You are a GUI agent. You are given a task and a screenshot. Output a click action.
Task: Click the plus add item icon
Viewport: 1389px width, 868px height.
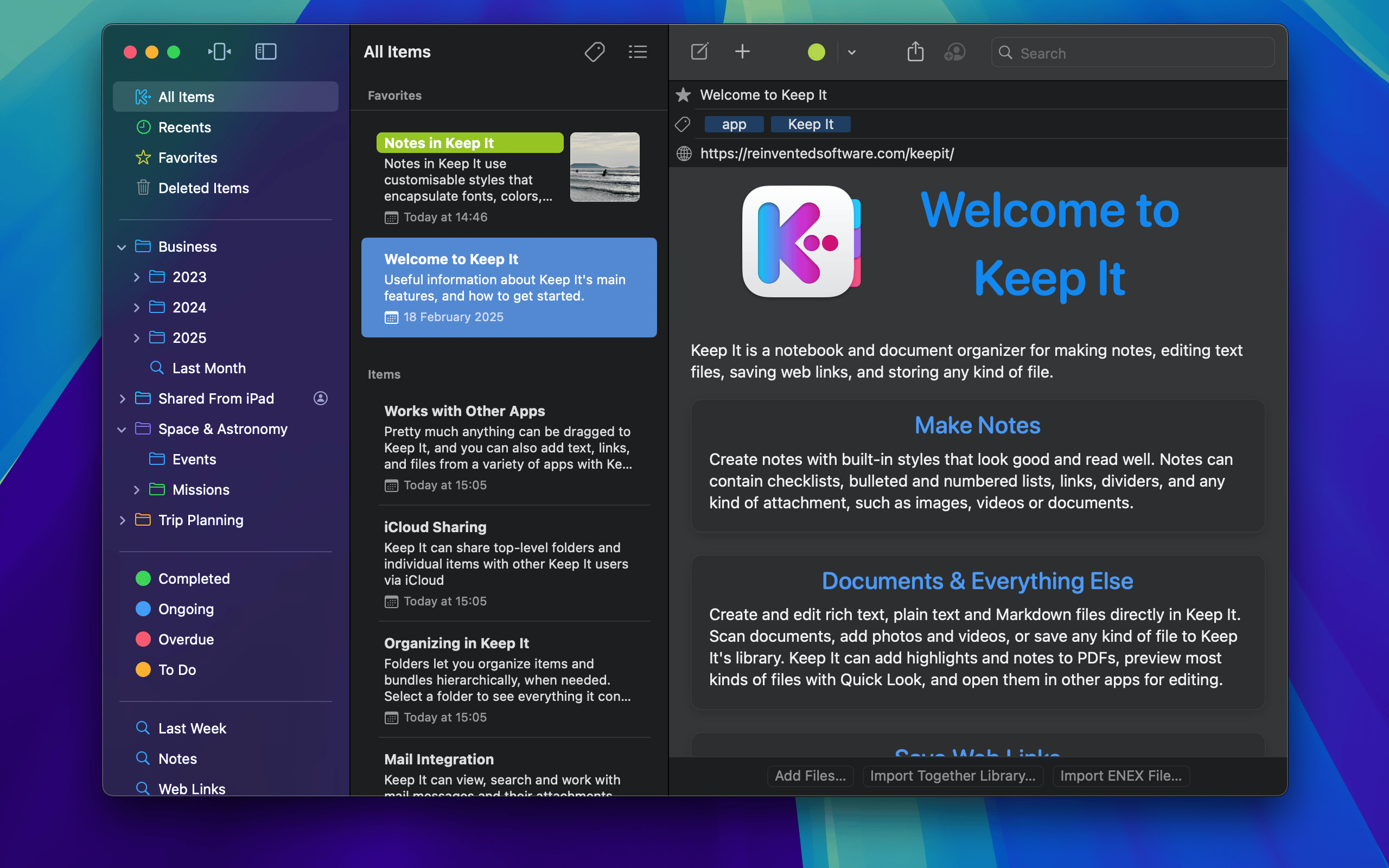(742, 52)
